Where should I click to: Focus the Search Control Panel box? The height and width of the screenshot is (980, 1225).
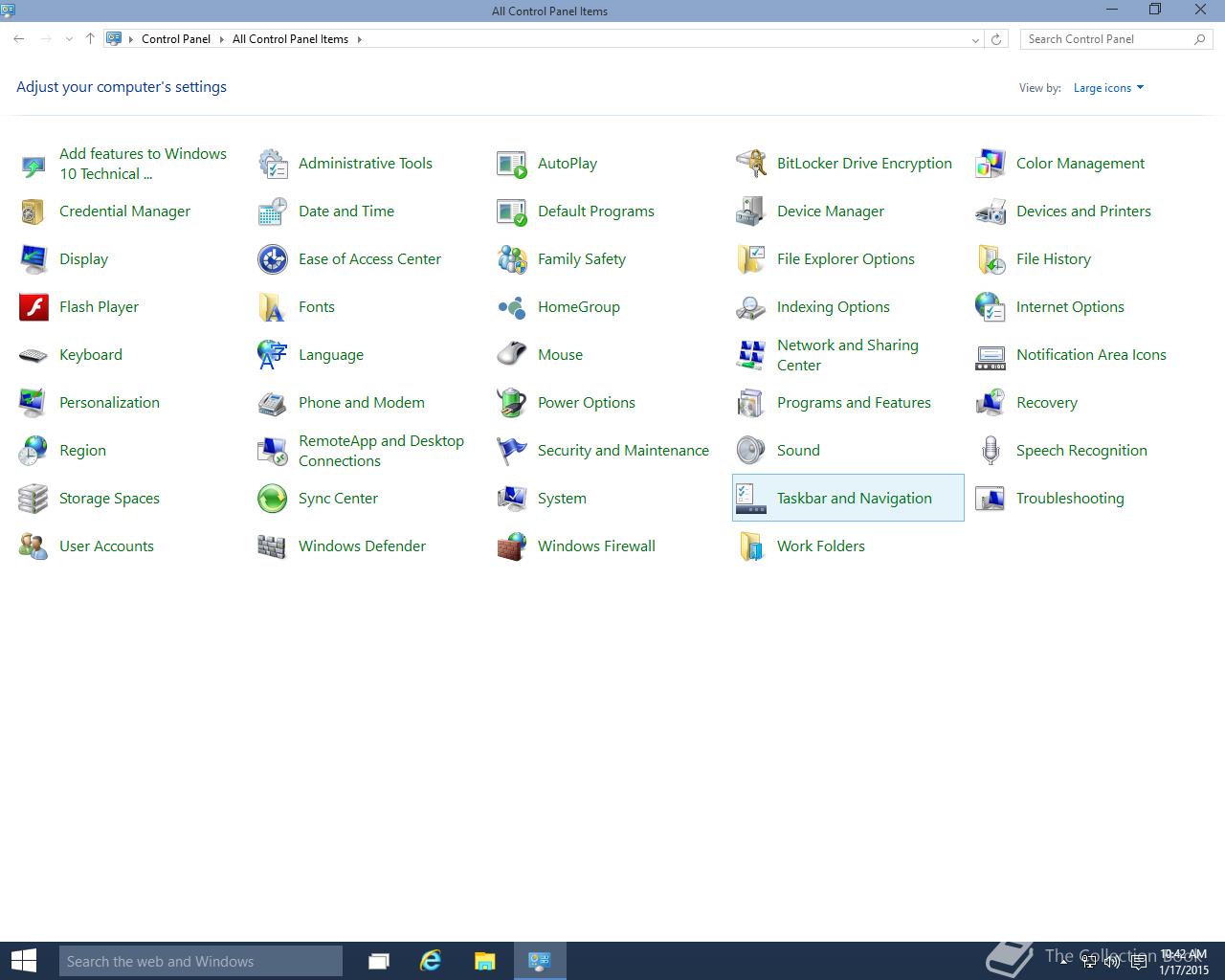(x=1116, y=39)
